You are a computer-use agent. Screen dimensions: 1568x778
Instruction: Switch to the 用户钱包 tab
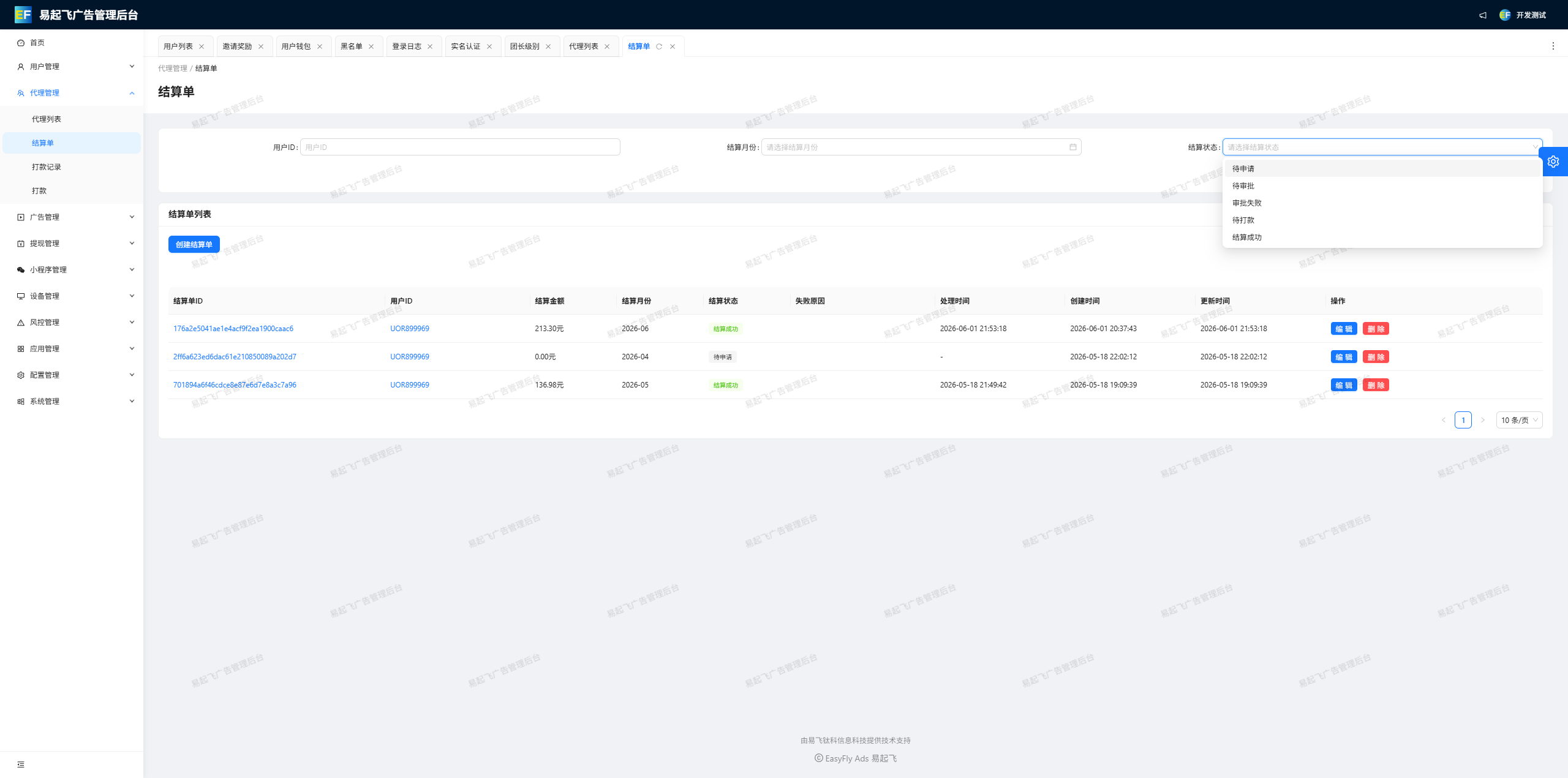click(x=296, y=47)
